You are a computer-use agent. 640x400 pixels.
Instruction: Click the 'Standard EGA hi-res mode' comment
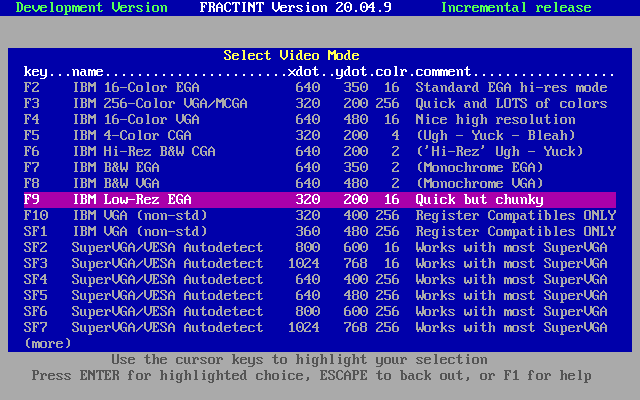511,88
